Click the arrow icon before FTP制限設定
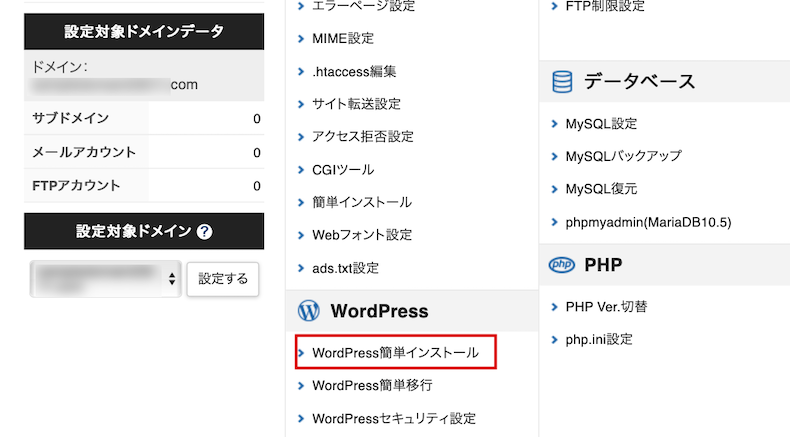Screen dimensions: 790x437 [x=555, y=6]
